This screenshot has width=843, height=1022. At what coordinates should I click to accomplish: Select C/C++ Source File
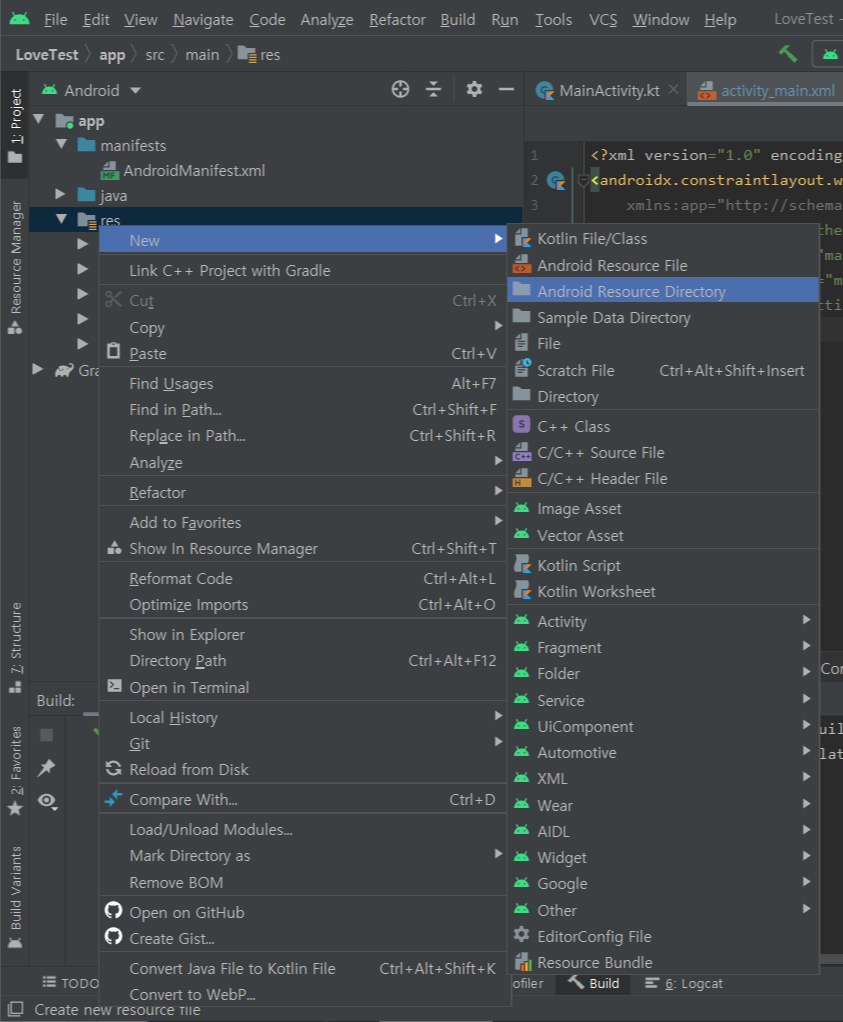663,452
